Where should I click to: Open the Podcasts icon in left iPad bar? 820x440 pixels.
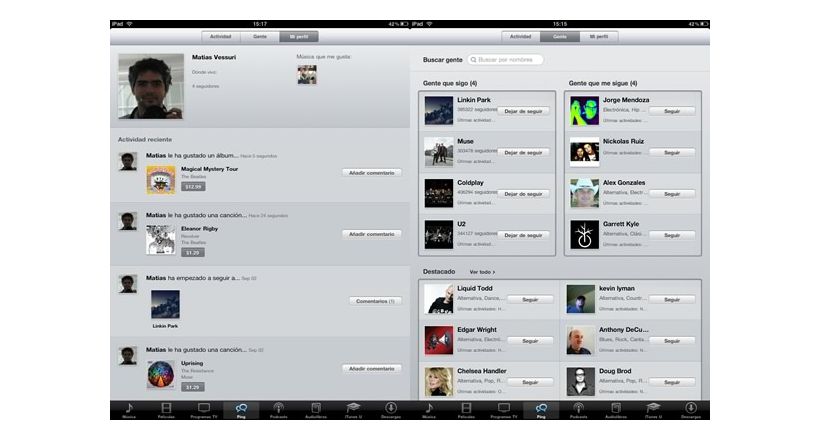point(278,410)
